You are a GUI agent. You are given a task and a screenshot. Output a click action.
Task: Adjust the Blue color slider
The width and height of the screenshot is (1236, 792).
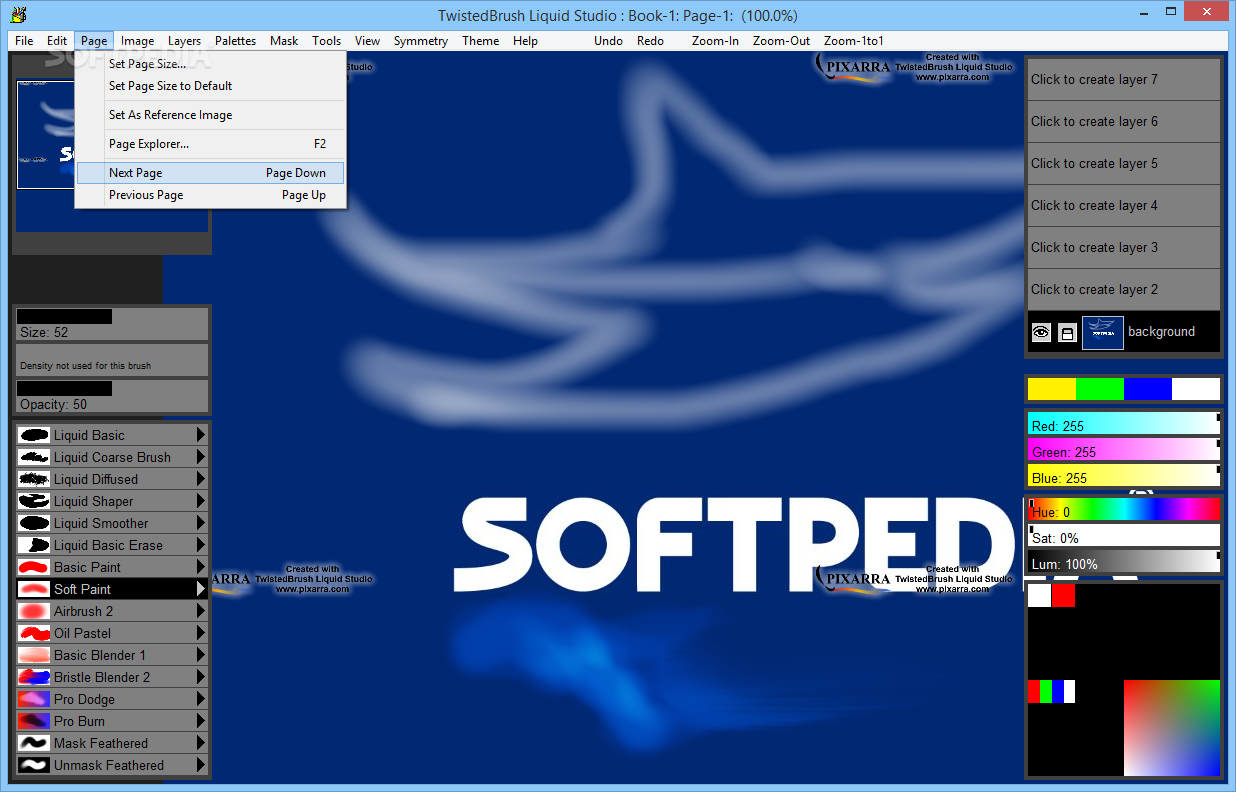click(1124, 476)
